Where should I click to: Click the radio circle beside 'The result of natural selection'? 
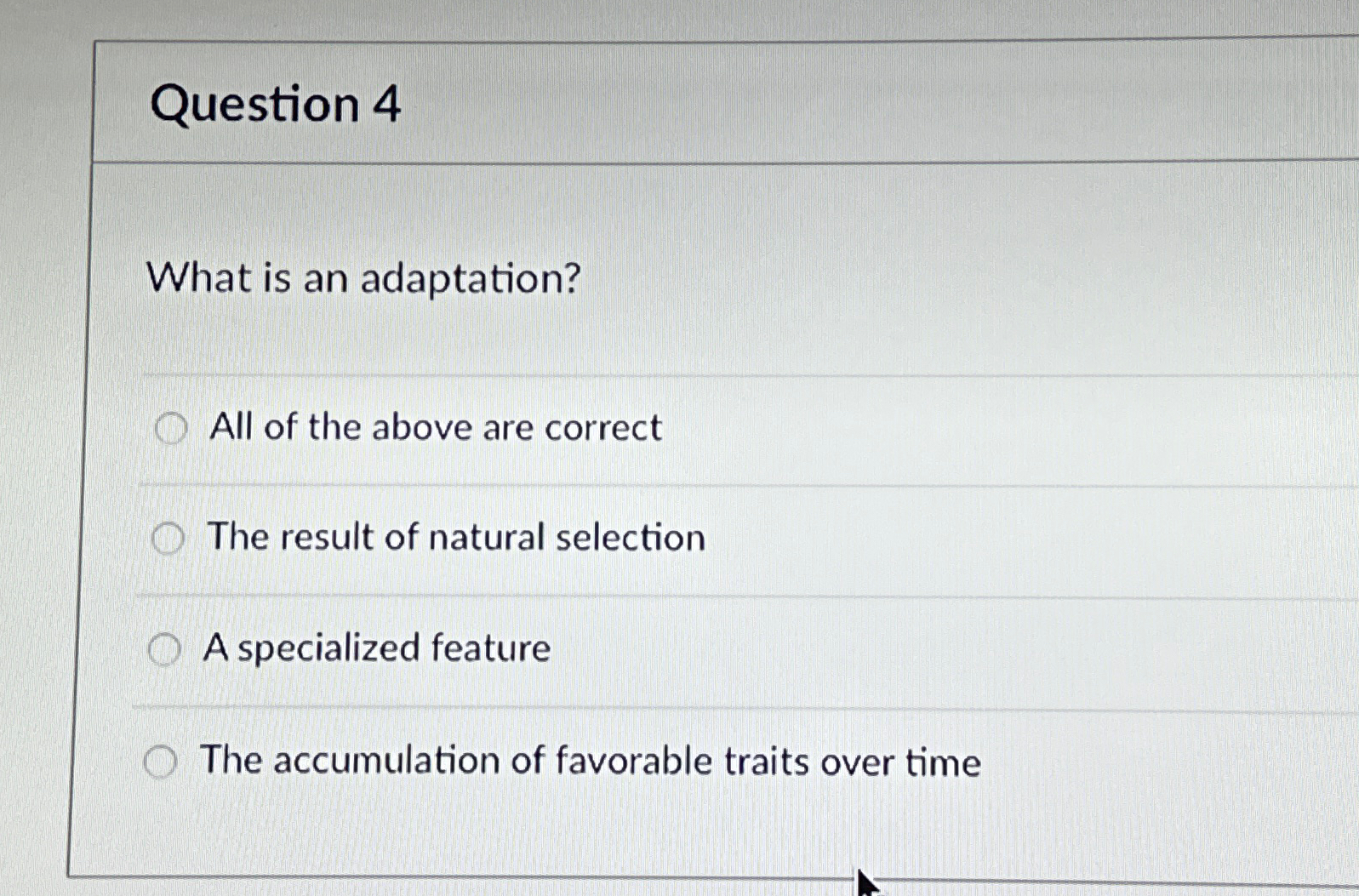[x=170, y=538]
